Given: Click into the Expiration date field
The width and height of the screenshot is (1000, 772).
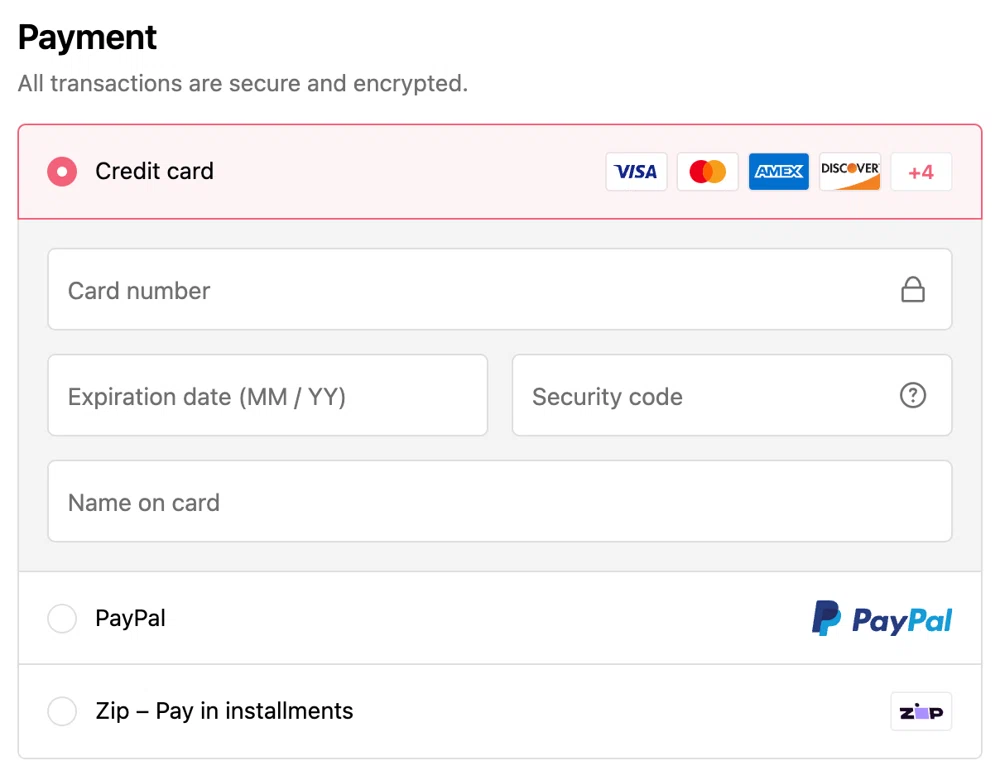Looking at the screenshot, I should pos(267,396).
